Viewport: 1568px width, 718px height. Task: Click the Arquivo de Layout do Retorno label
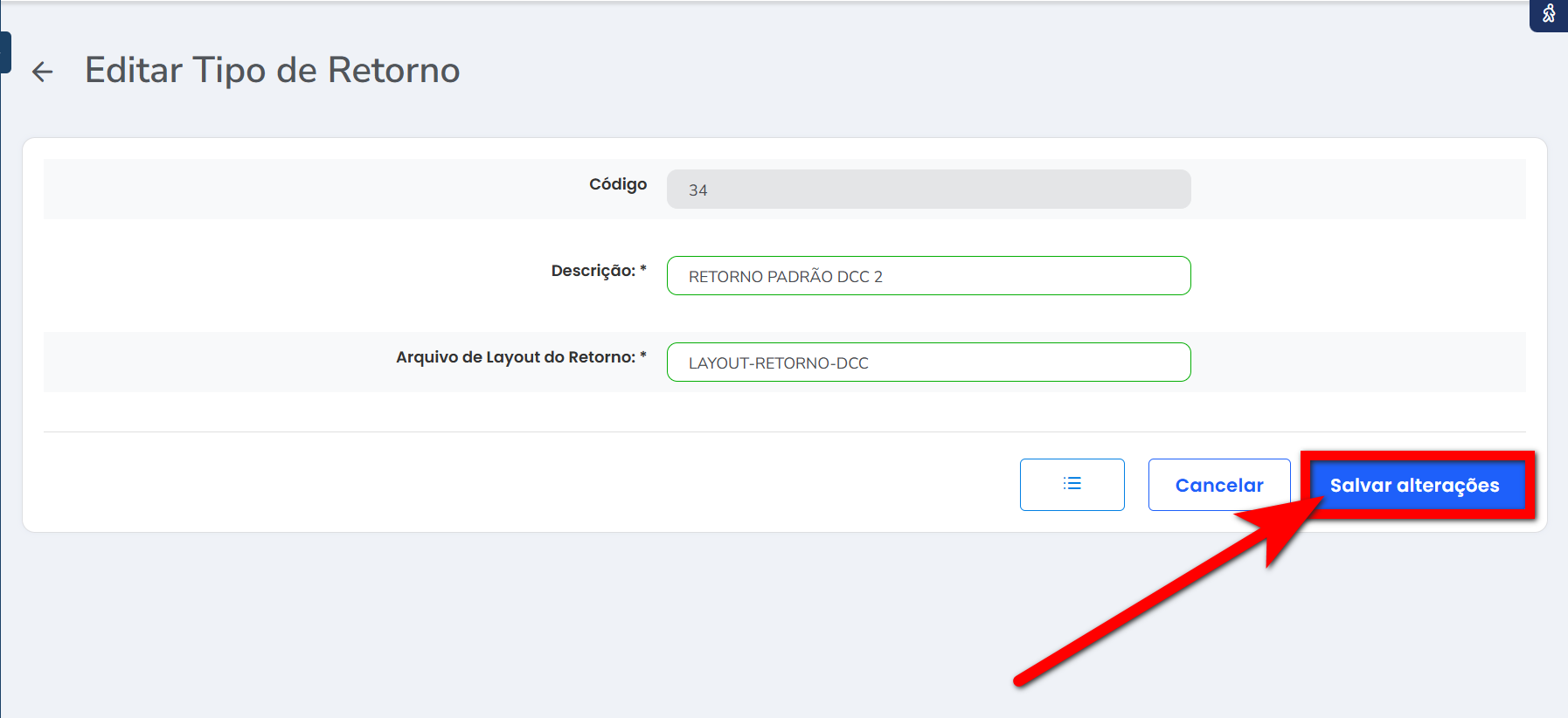click(x=521, y=357)
